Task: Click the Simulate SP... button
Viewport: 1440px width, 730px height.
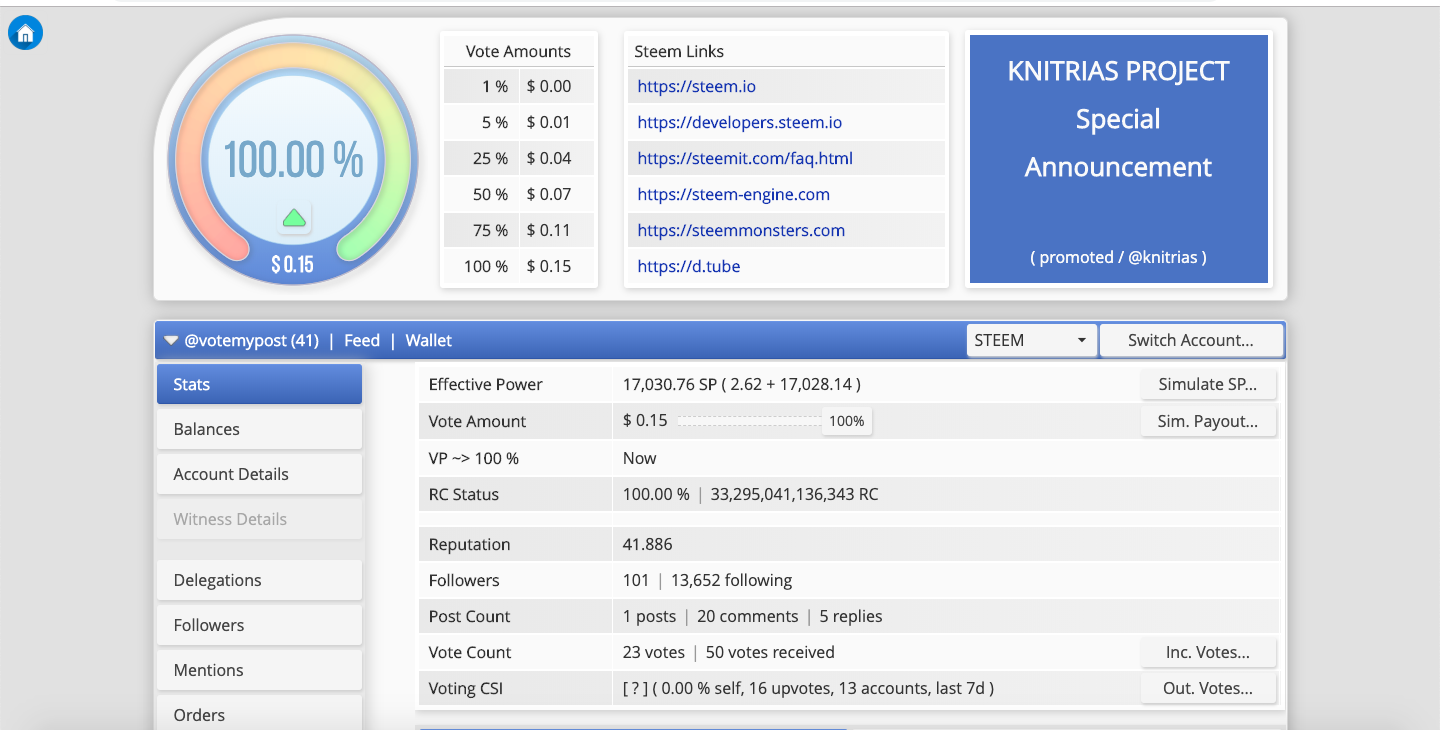Action: (1208, 384)
